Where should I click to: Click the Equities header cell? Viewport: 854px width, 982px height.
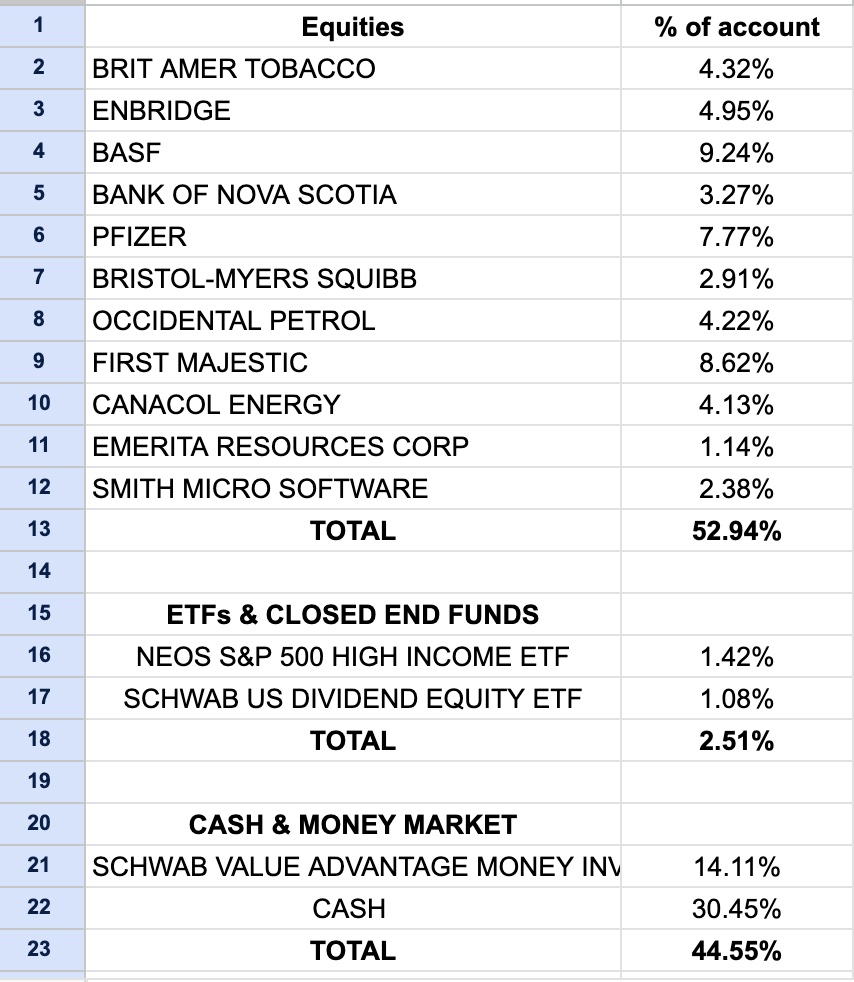[352, 27]
